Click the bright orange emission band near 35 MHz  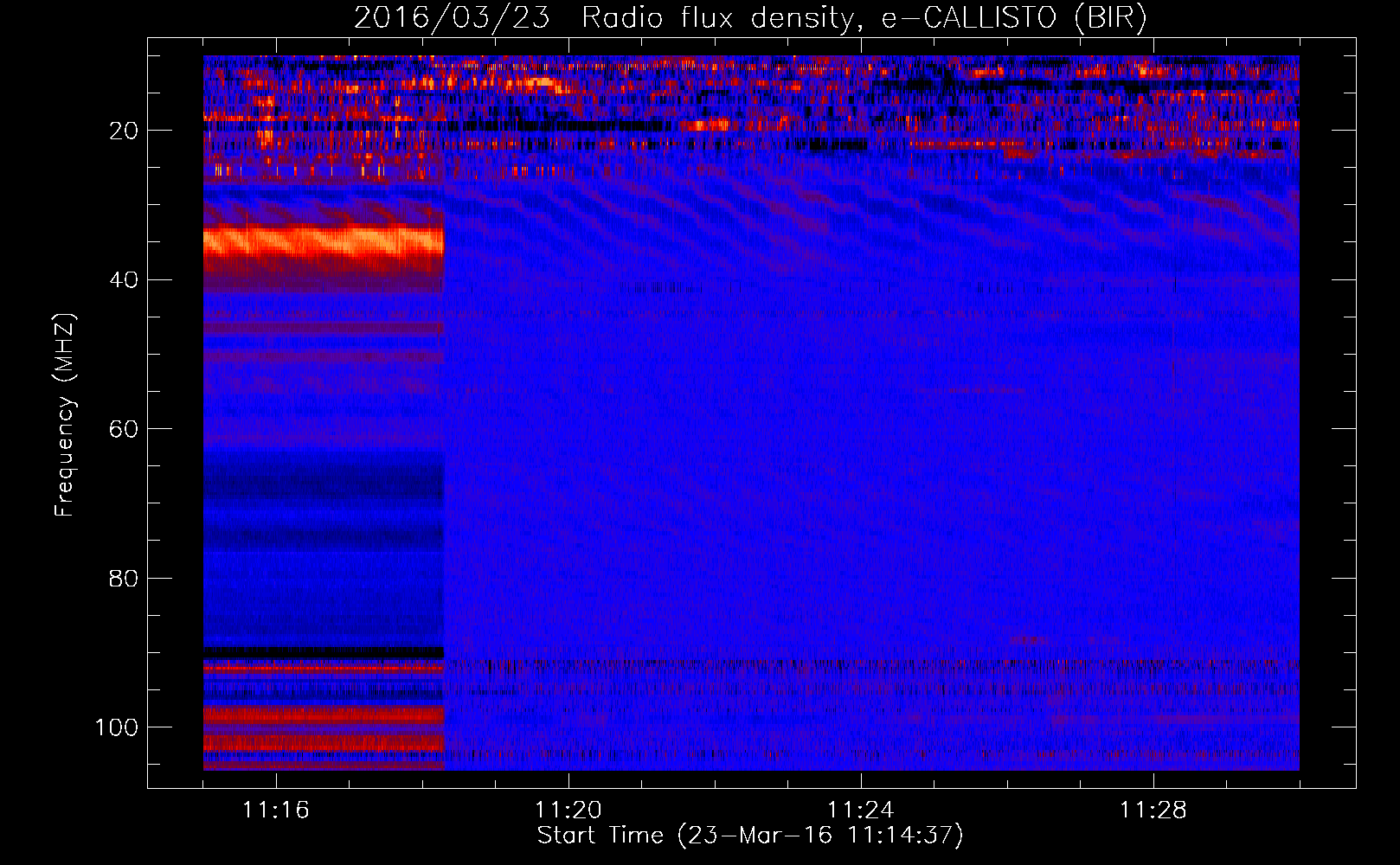324,240
